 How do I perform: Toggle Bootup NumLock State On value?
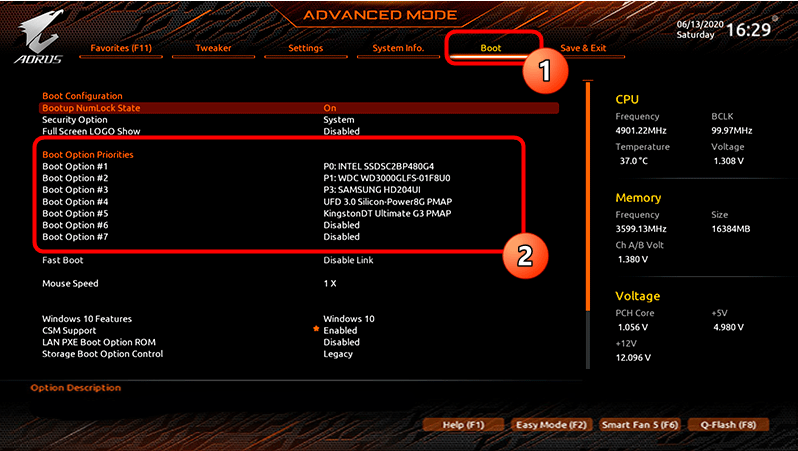[x=330, y=108]
